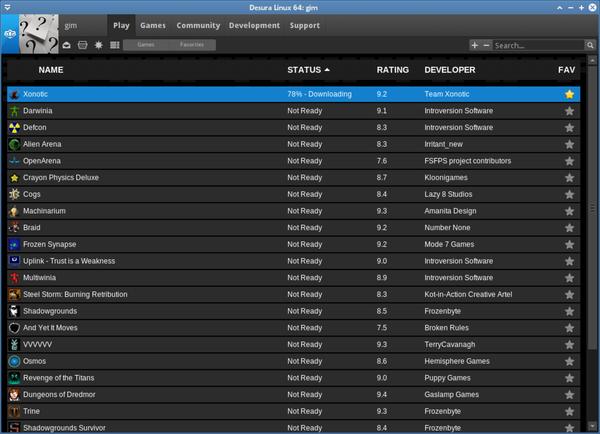Switch to the Games tab
Image resolution: width=600 pixels, height=434 pixels.
tap(153, 25)
